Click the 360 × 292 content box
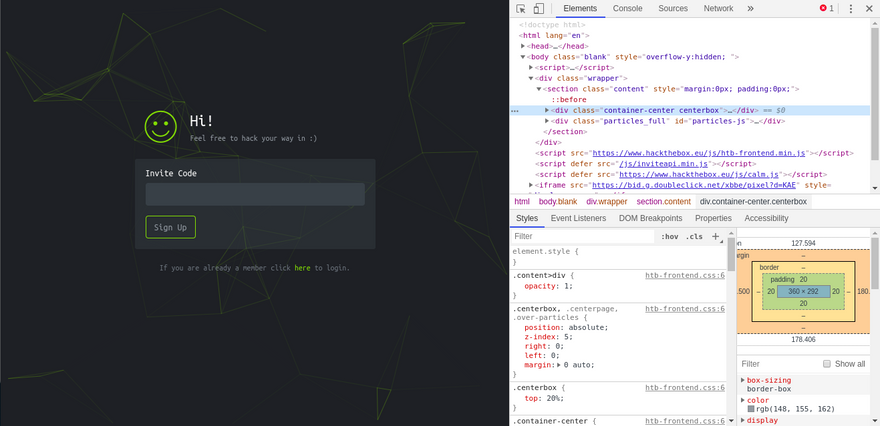Viewport: 880px width, 426px height. click(x=803, y=291)
